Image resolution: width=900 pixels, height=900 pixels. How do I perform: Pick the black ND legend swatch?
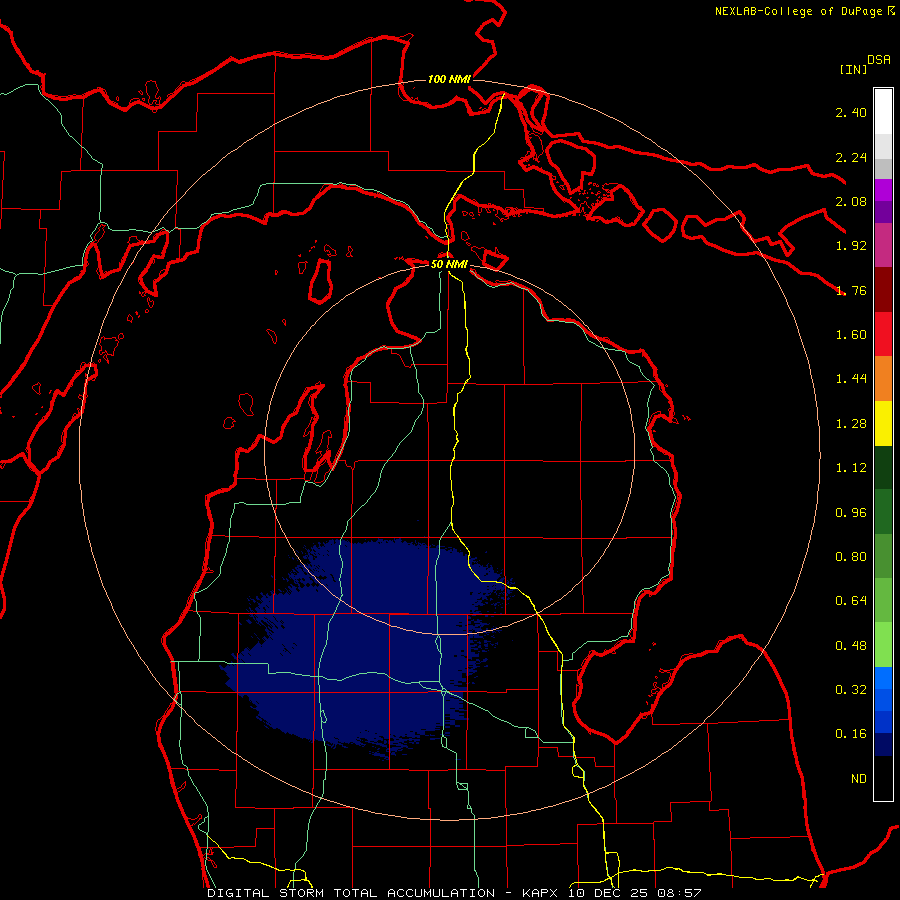point(883,778)
